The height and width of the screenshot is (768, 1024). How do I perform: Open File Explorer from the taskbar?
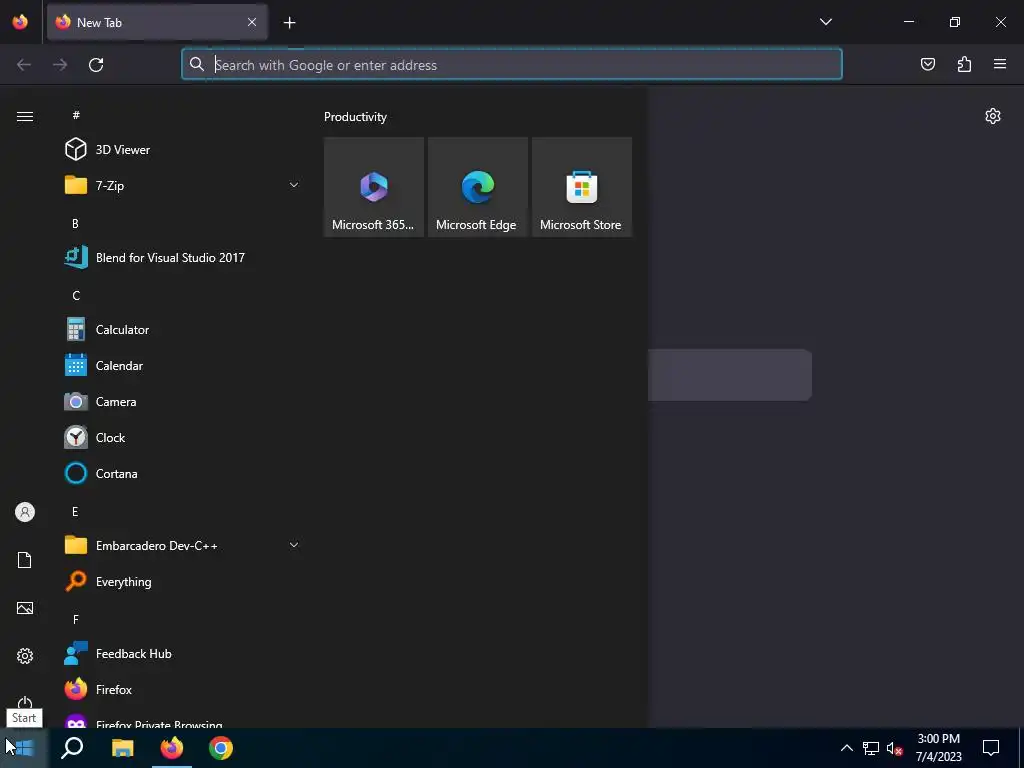pyautogui.click(x=122, y=748)
